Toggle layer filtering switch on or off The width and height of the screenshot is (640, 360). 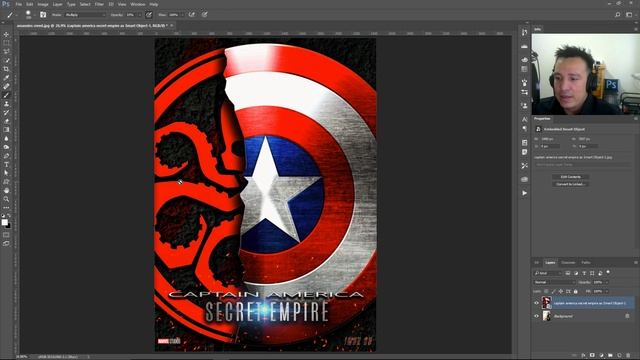608,272
